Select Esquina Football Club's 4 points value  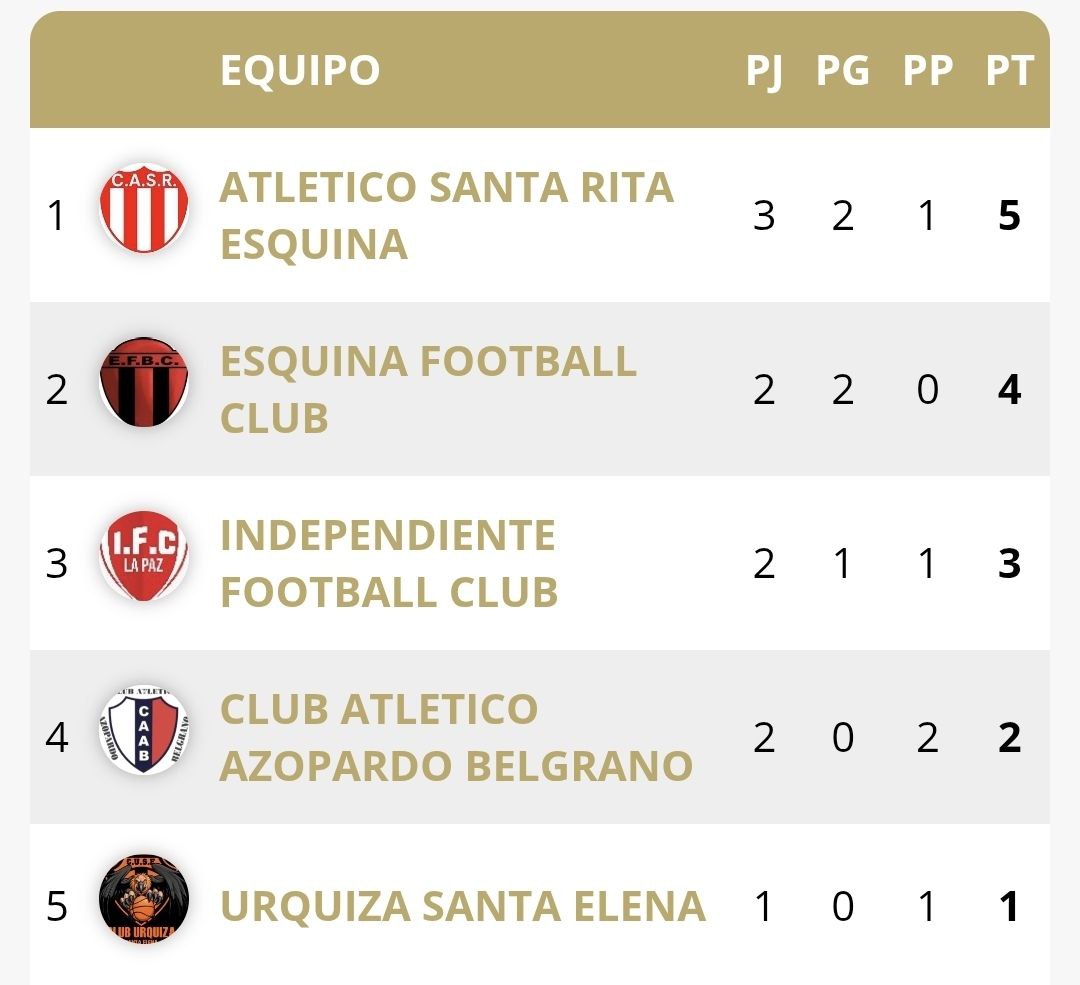point(1009,389)
